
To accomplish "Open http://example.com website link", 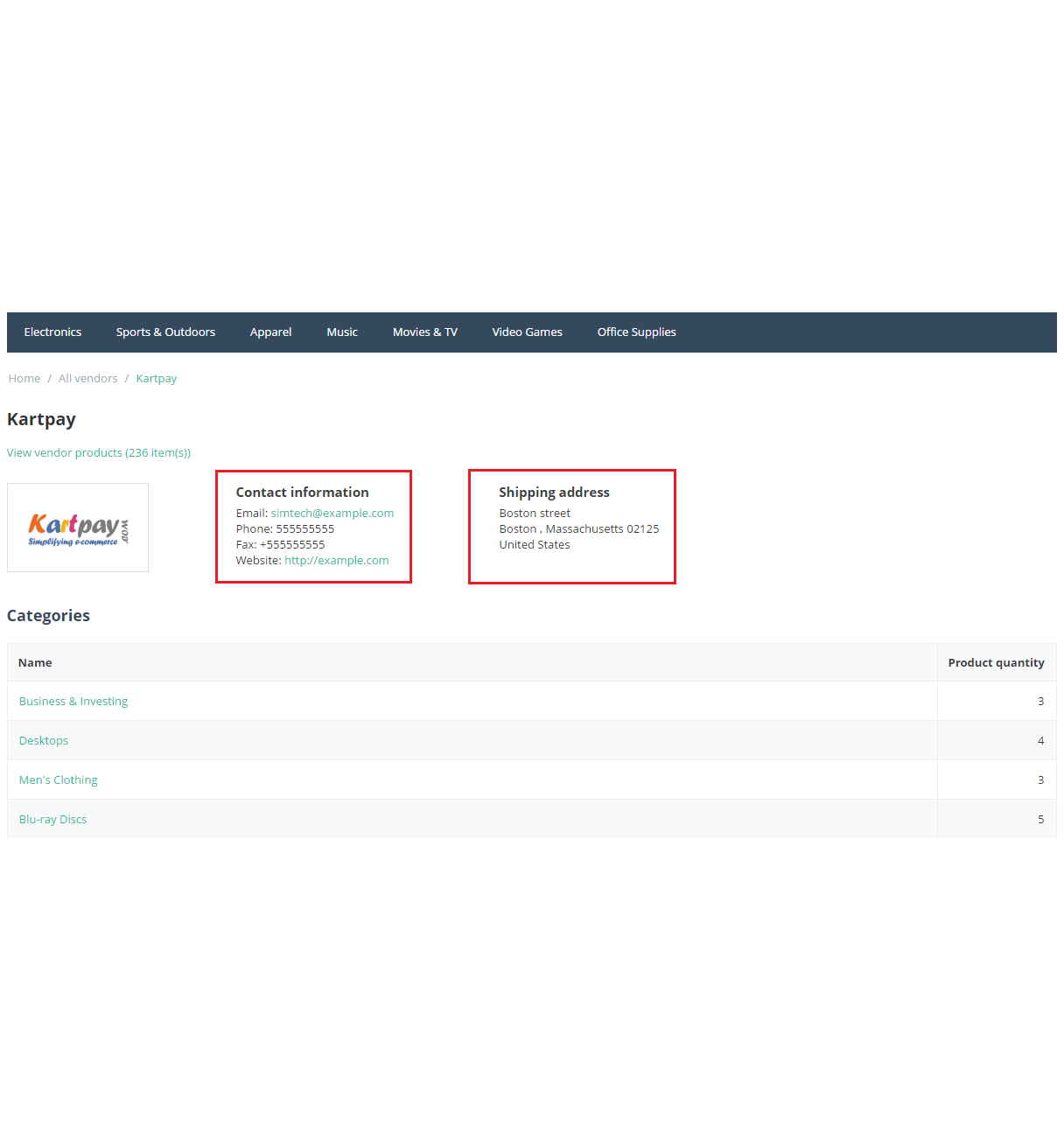I will [337, 561].
